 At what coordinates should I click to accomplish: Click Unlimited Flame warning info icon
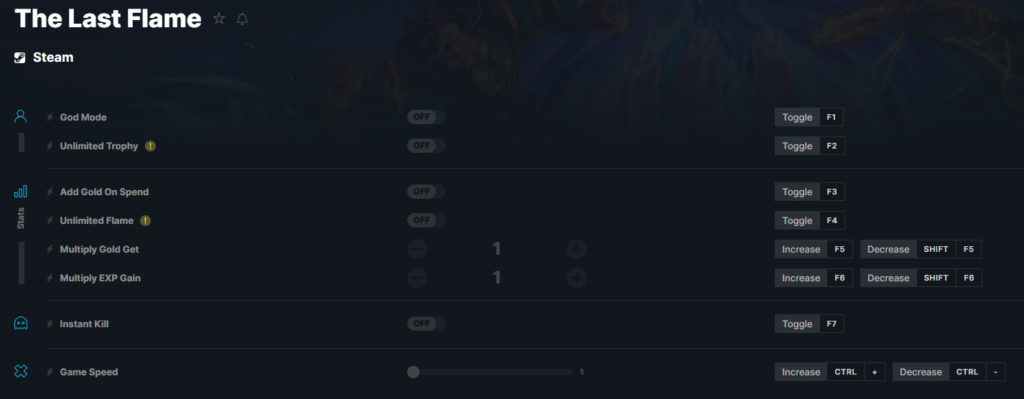point(146,221)
